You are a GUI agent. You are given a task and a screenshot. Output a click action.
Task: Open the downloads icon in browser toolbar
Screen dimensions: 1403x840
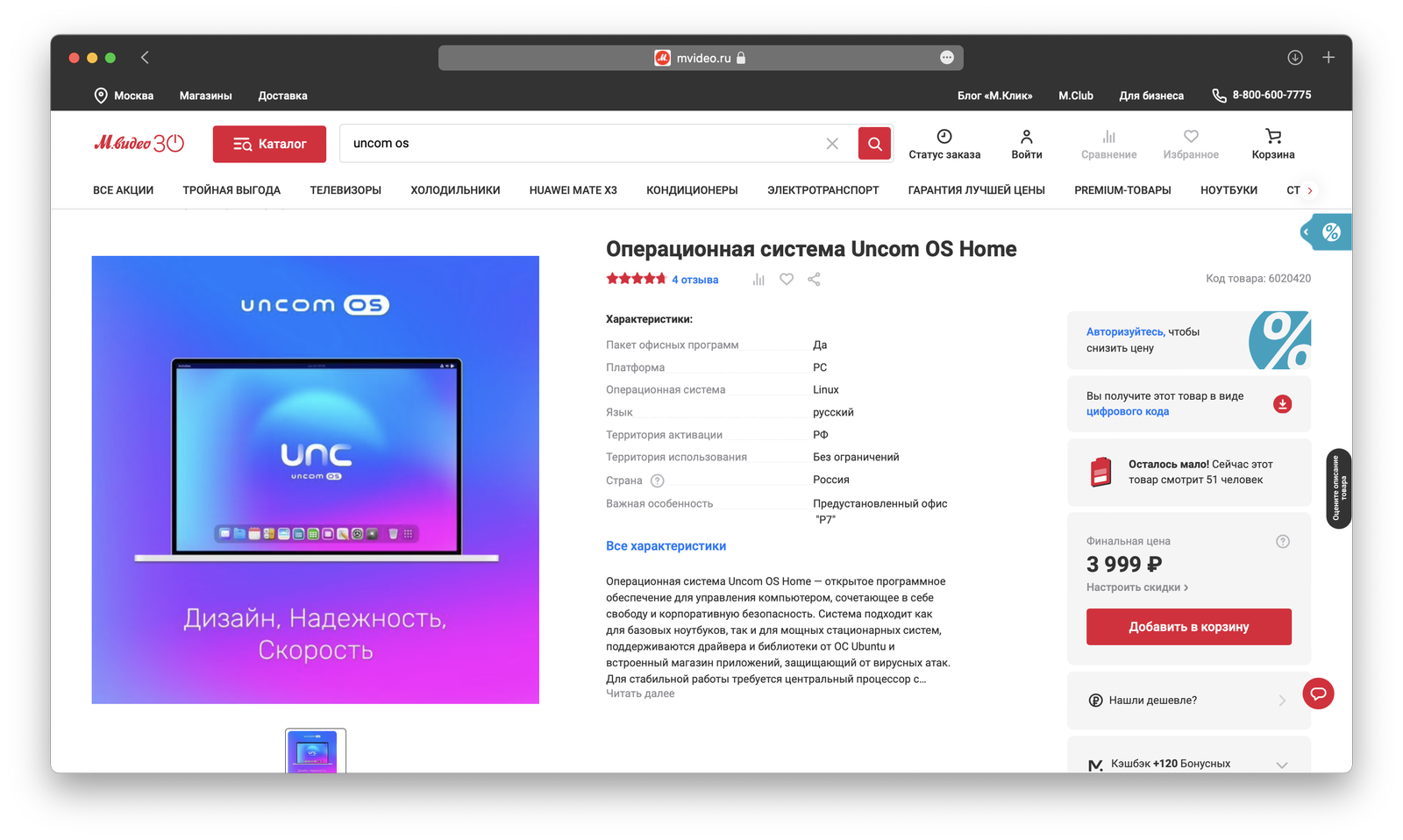(x=1295, y=58)
